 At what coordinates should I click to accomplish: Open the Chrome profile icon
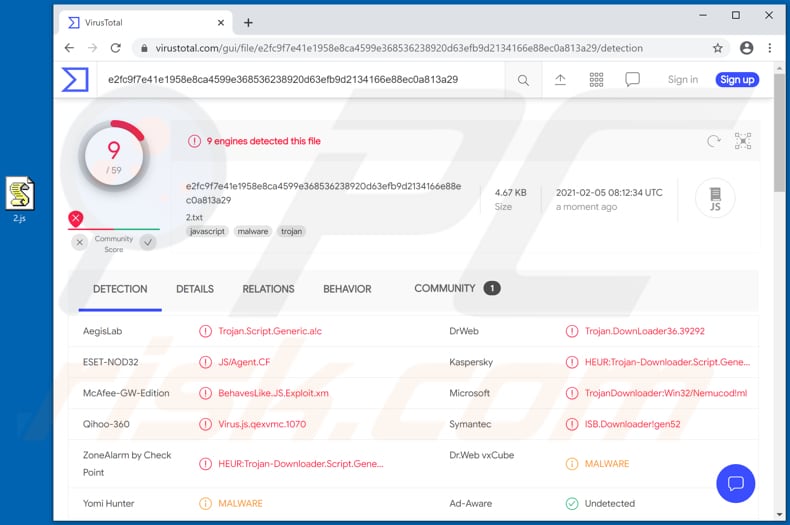747,48
